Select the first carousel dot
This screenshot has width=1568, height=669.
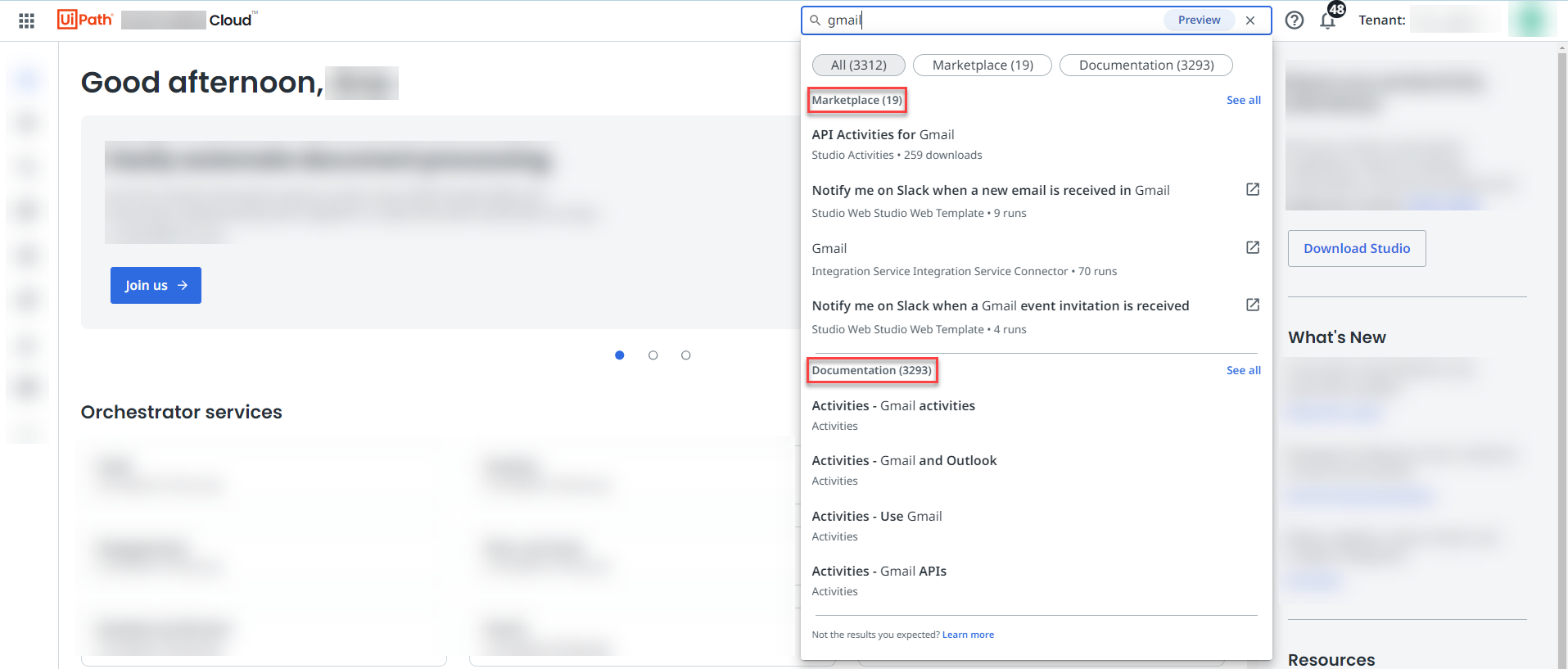tap(620, 355)
